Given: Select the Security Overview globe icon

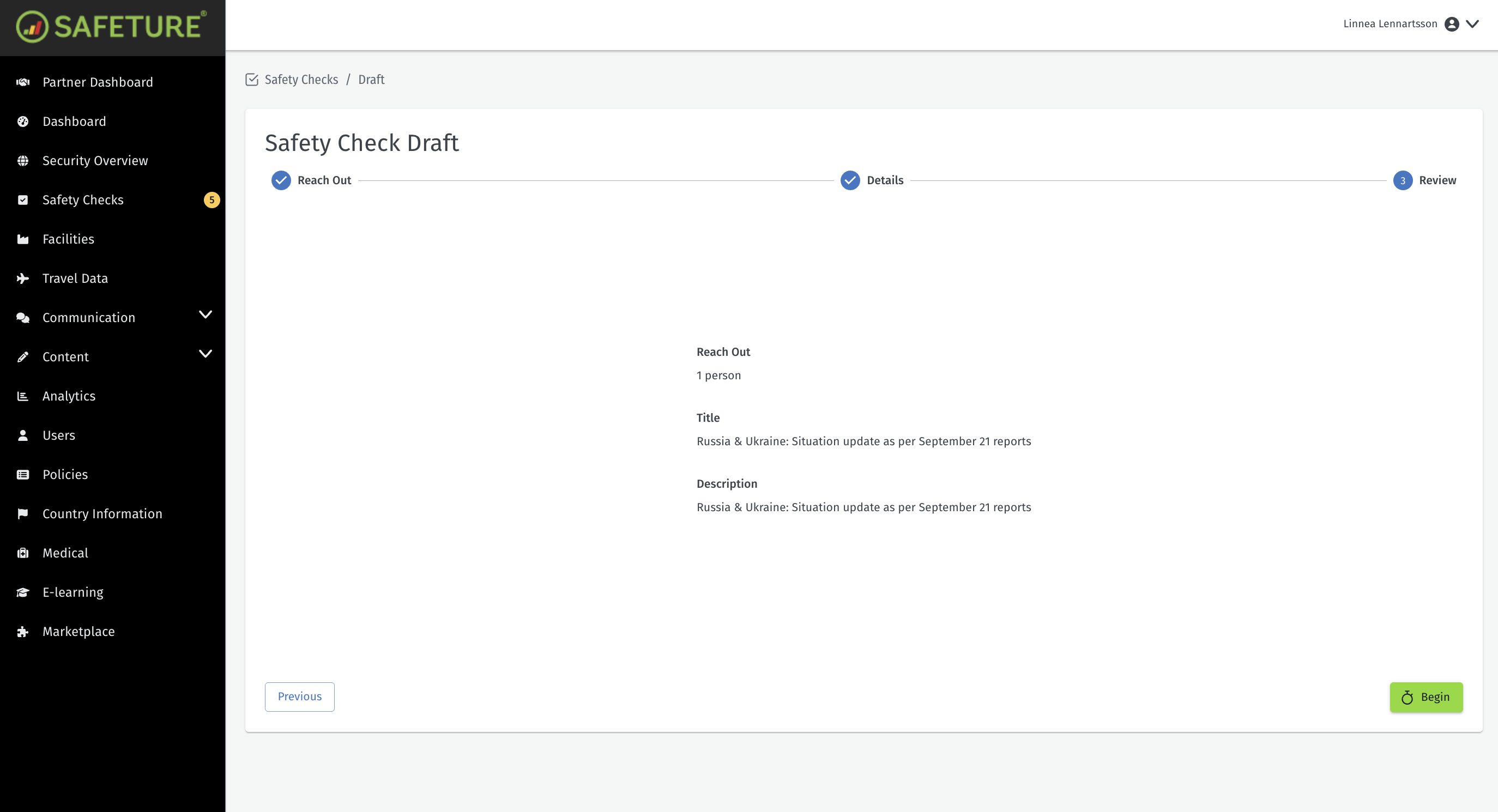Looking at the screenshot, I should (23, 160).
